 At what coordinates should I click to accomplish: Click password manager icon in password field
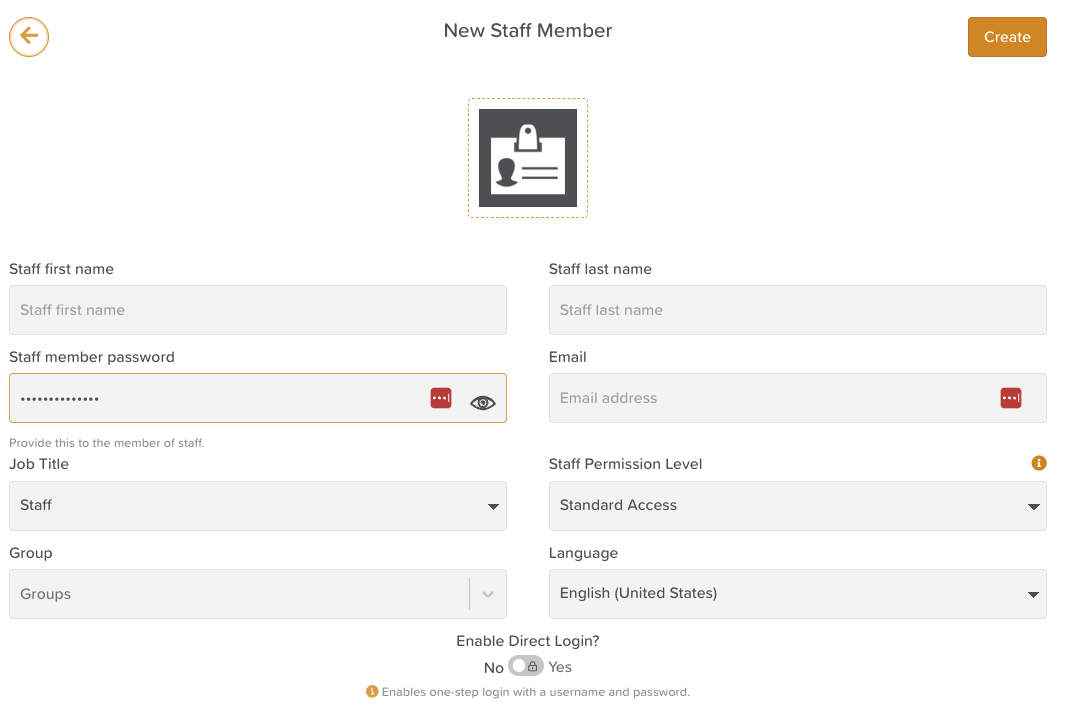pos(441,398)
